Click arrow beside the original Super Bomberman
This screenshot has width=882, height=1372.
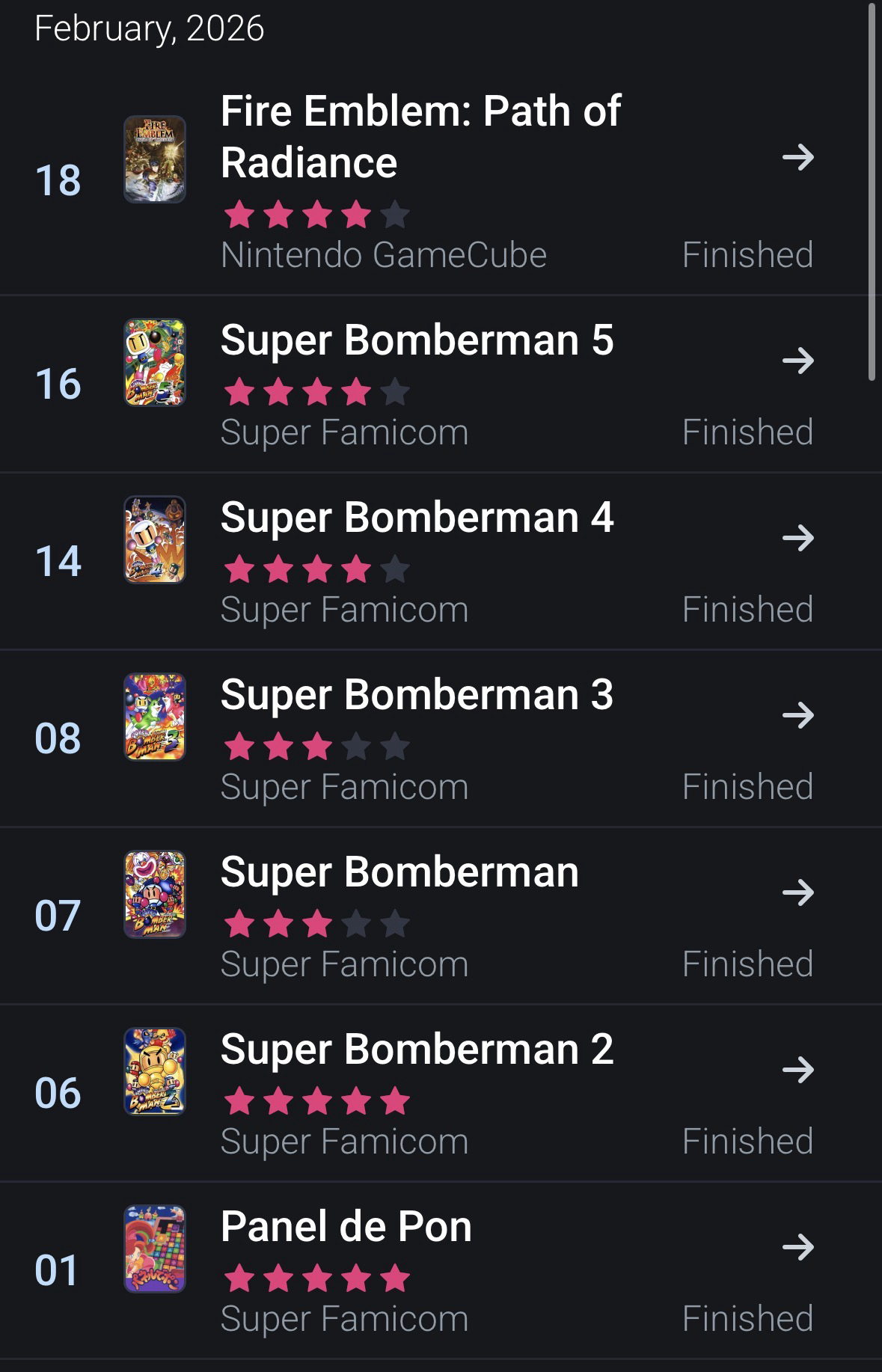[x=797, y=892]
